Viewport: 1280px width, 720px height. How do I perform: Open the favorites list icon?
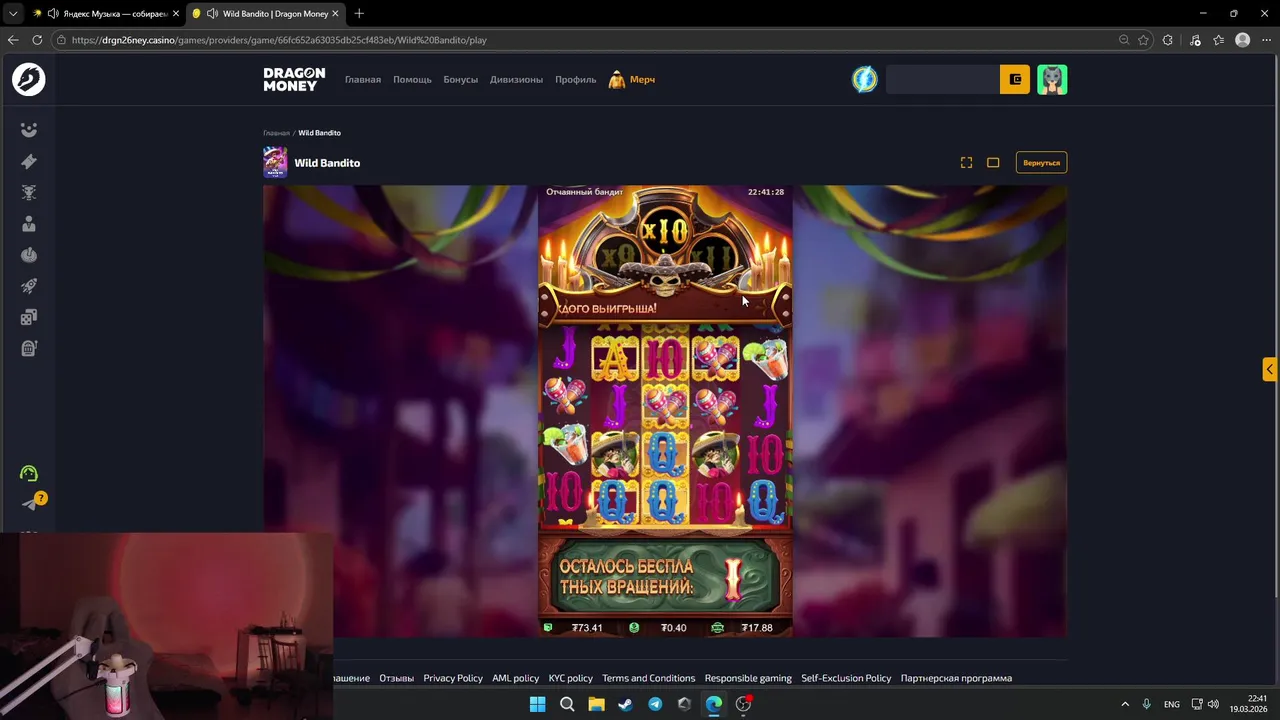(x=1218, y=40)
